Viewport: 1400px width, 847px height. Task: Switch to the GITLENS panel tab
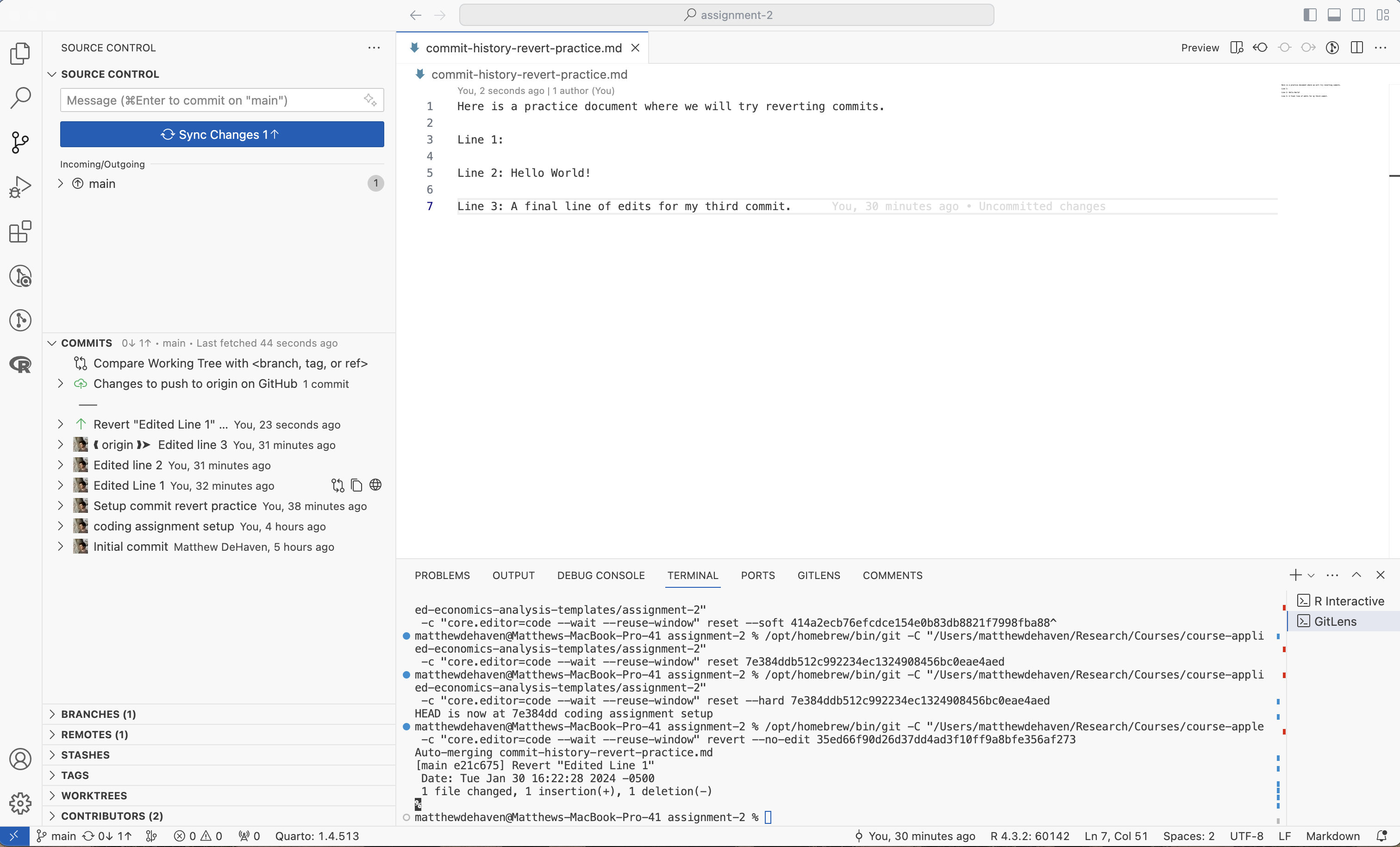point(818,575)
